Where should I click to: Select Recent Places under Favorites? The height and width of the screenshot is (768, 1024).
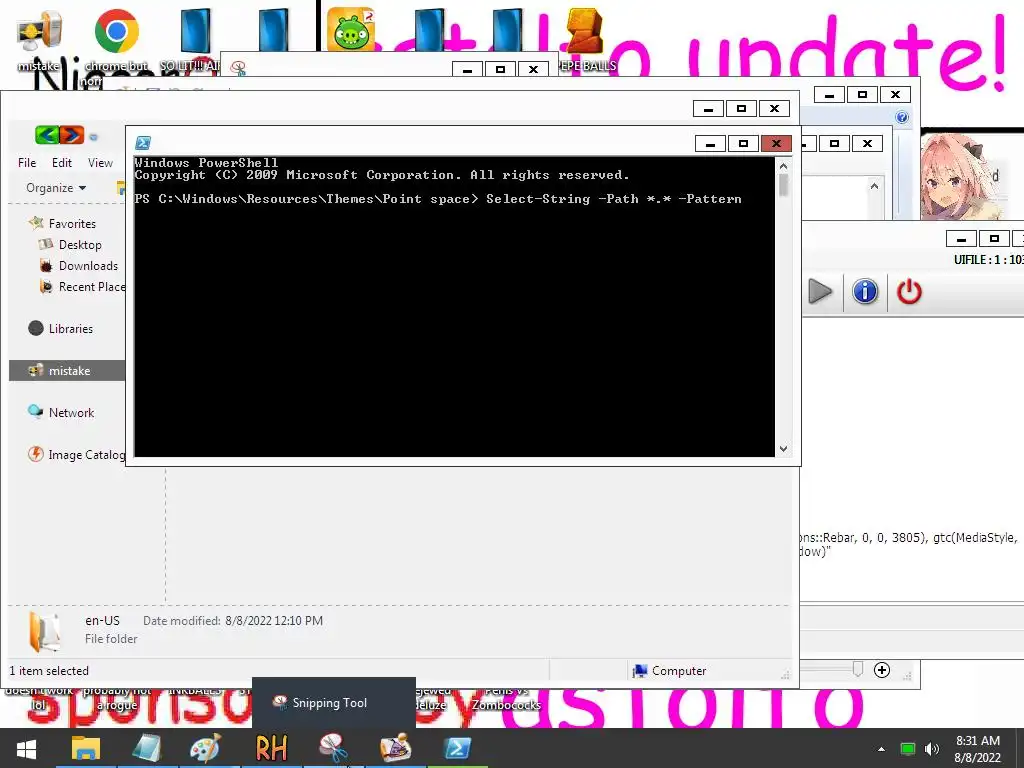82,287
